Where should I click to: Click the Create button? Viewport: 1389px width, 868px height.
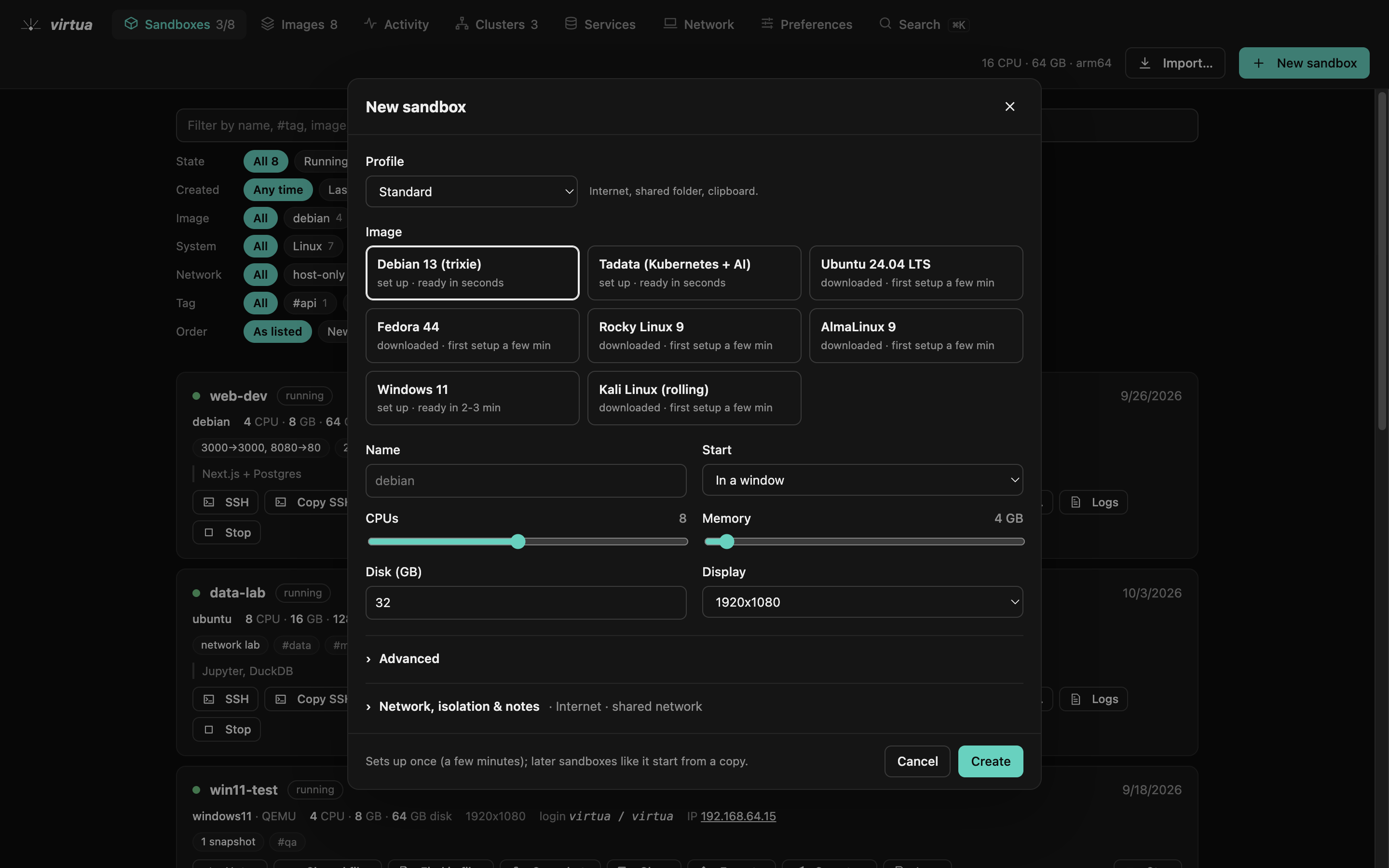point(990,761)
